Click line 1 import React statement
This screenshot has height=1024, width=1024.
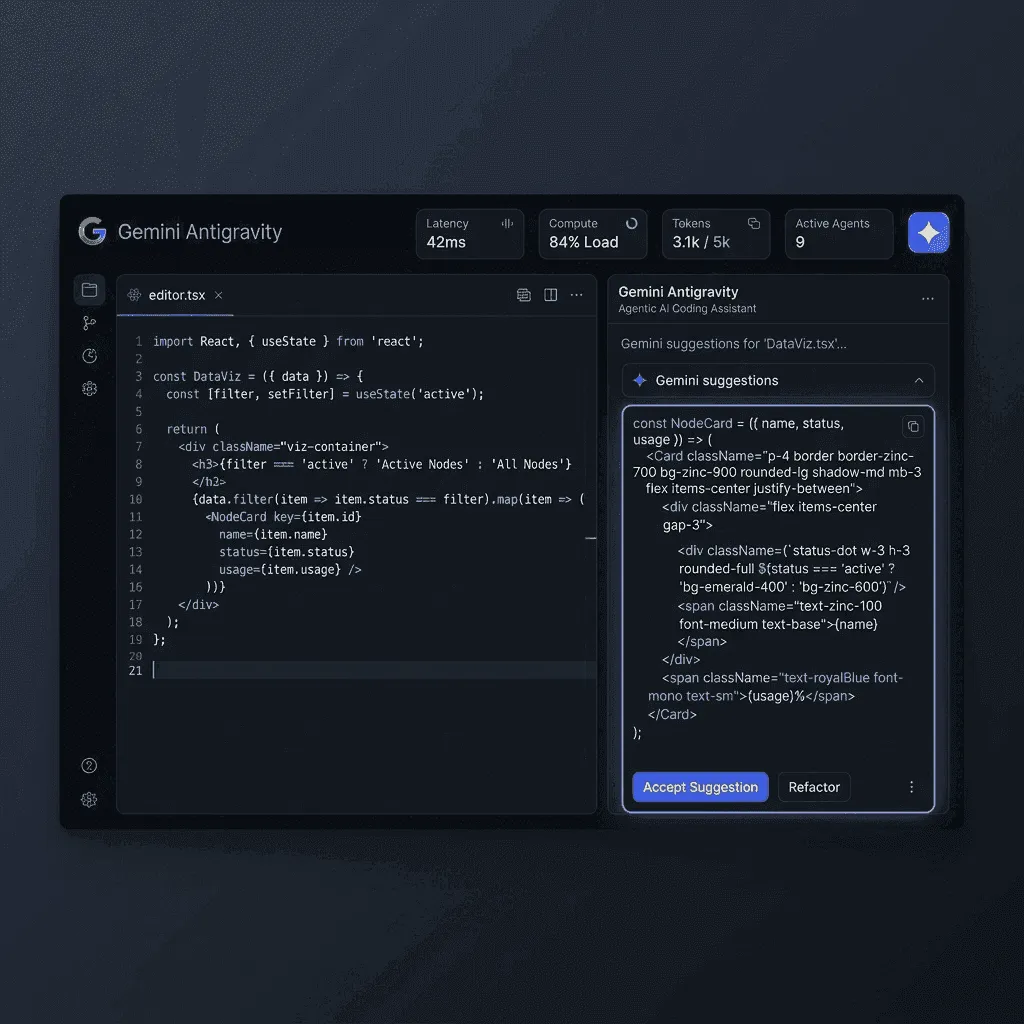[288, 342]
